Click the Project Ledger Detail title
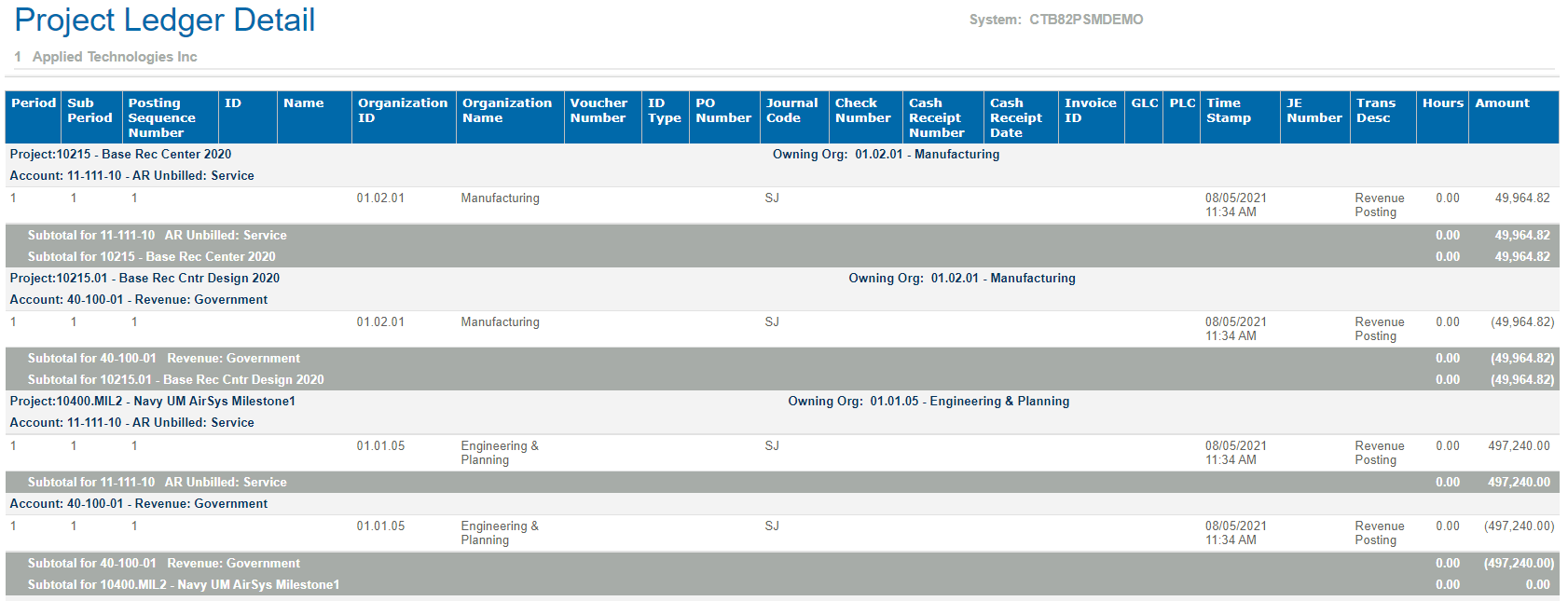 coord(165,20)
